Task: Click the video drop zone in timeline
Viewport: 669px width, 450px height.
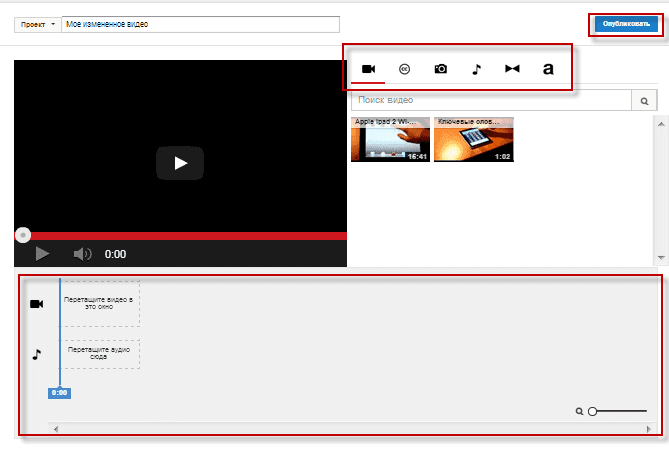Action: (99, 303)
